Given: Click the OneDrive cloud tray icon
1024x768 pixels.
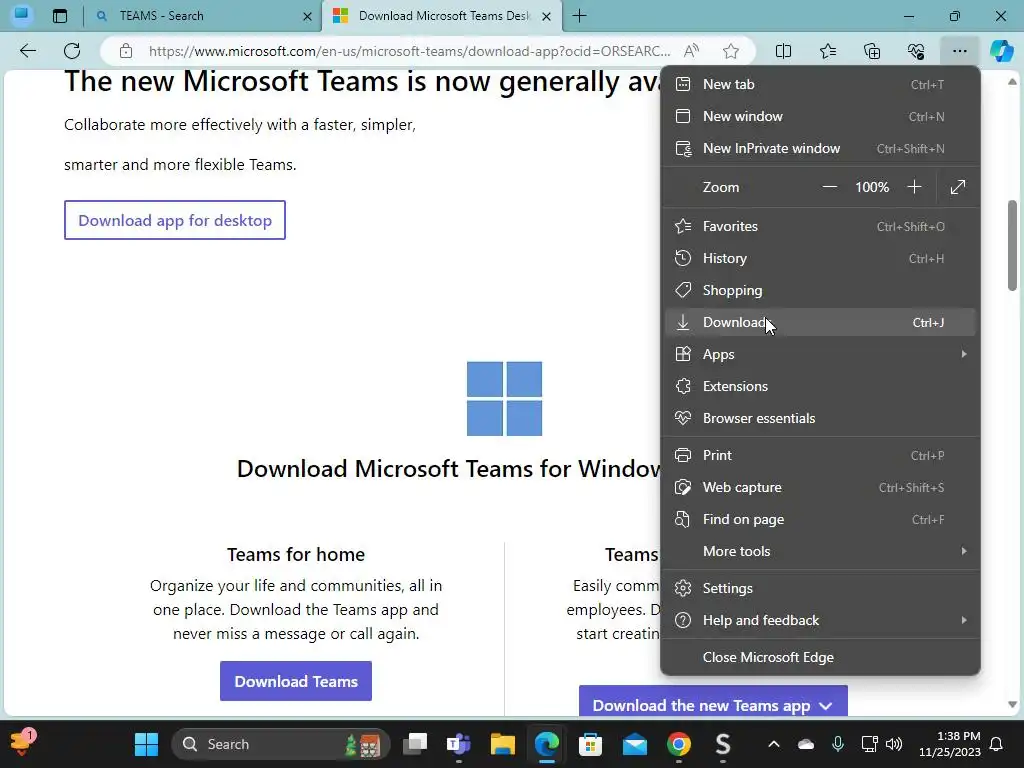Looking at the screenshot, I should [x=806, y=744].
